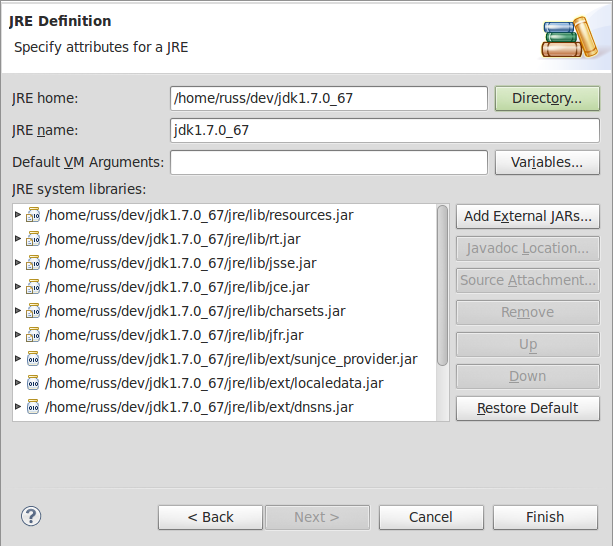613x546 pixels.
Task: Click the jar icon for sunjce_provider.jar
Action: click(33, 359)
